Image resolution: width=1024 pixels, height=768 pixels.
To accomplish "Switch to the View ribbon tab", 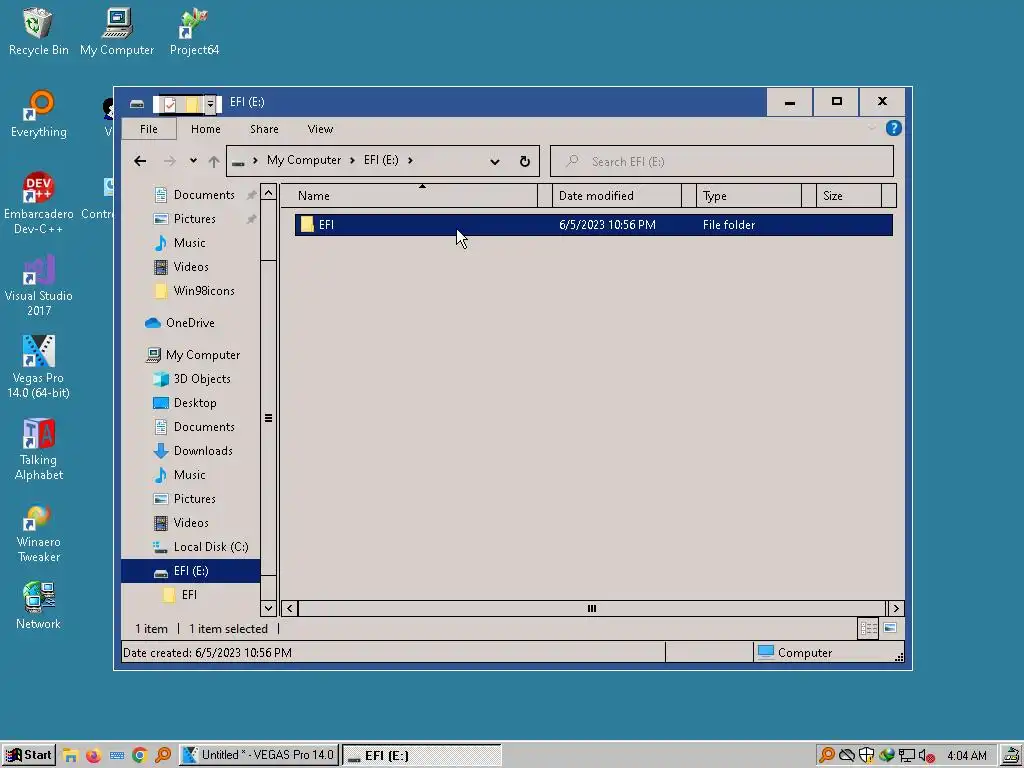I will [x=320, y=129].
